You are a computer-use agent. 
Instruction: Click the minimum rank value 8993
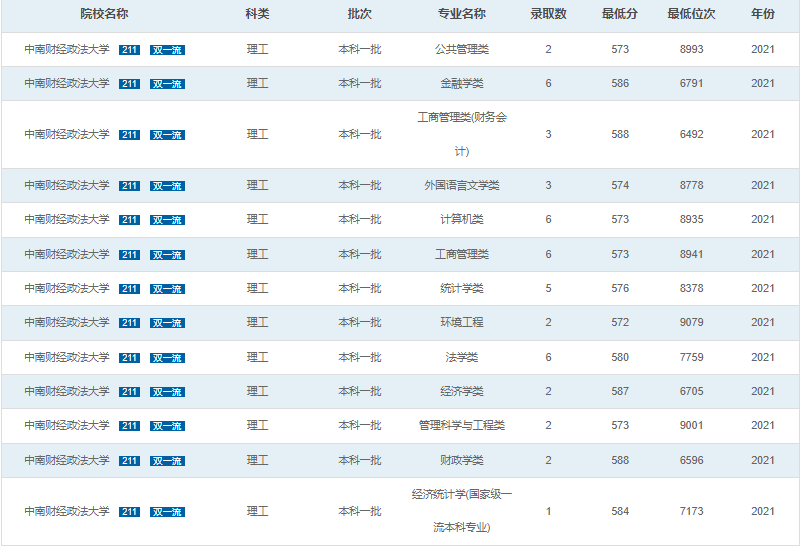point(692,49)
